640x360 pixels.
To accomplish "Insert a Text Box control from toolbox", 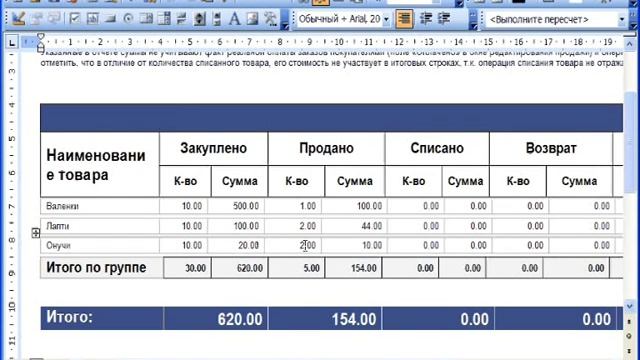I will 93,19.
